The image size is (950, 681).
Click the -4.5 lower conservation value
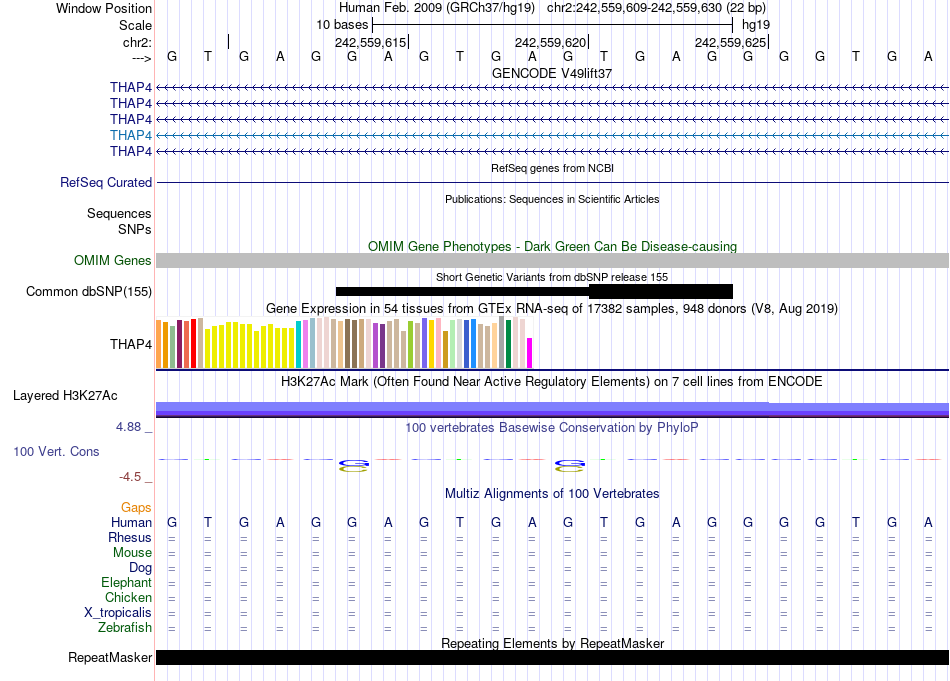click(x=130, y=477)
